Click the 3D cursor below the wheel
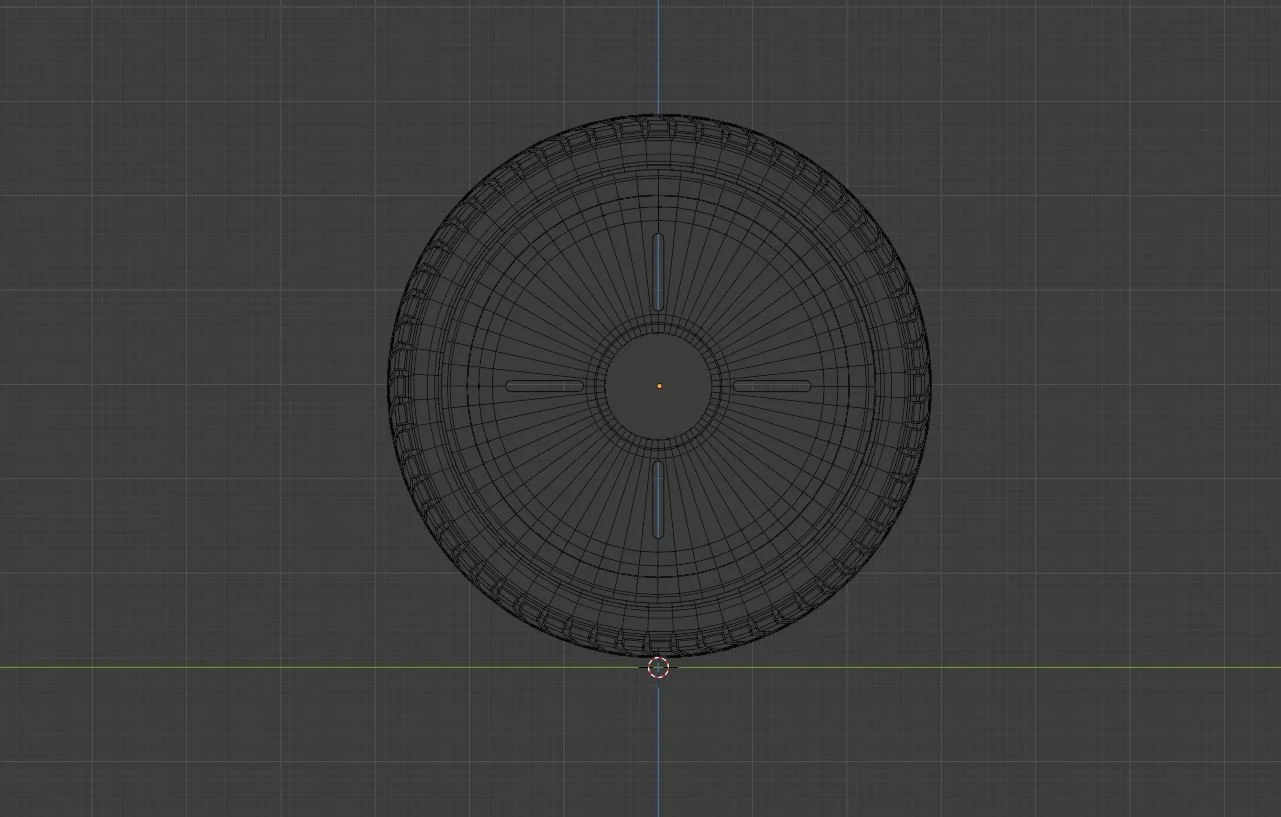 pyautogui.click(x=658, y=667)
